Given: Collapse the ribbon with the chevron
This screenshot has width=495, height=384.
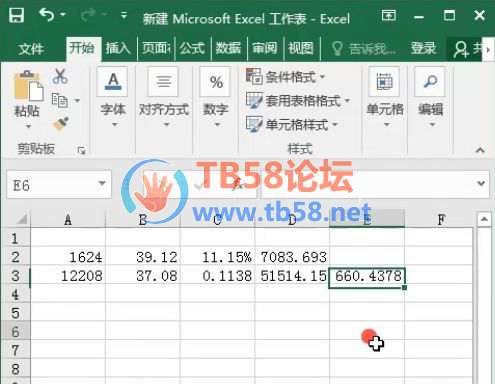Looking at the screenshot, I should coord(480,150).
